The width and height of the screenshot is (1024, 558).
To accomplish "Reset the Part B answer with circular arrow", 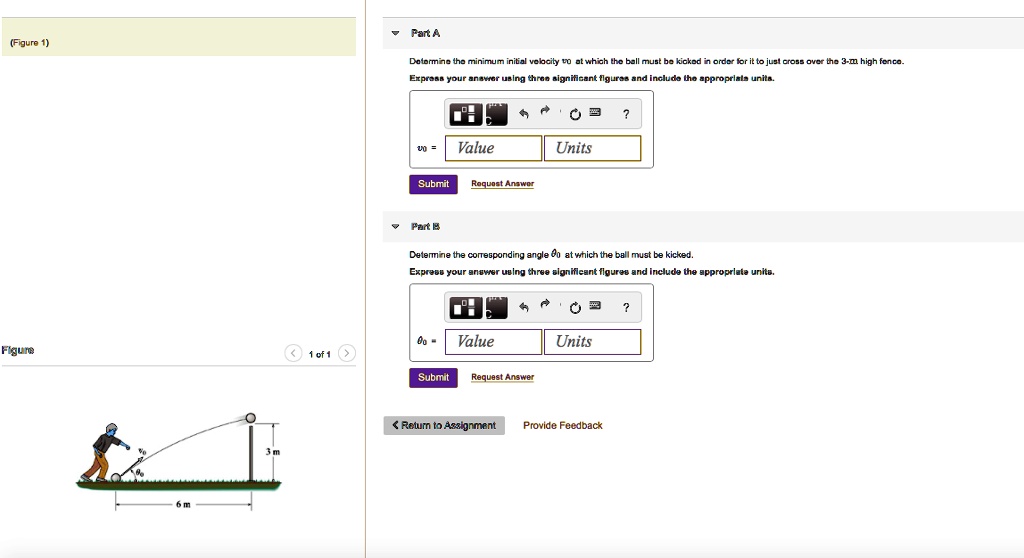I will (x=574, y=307).
